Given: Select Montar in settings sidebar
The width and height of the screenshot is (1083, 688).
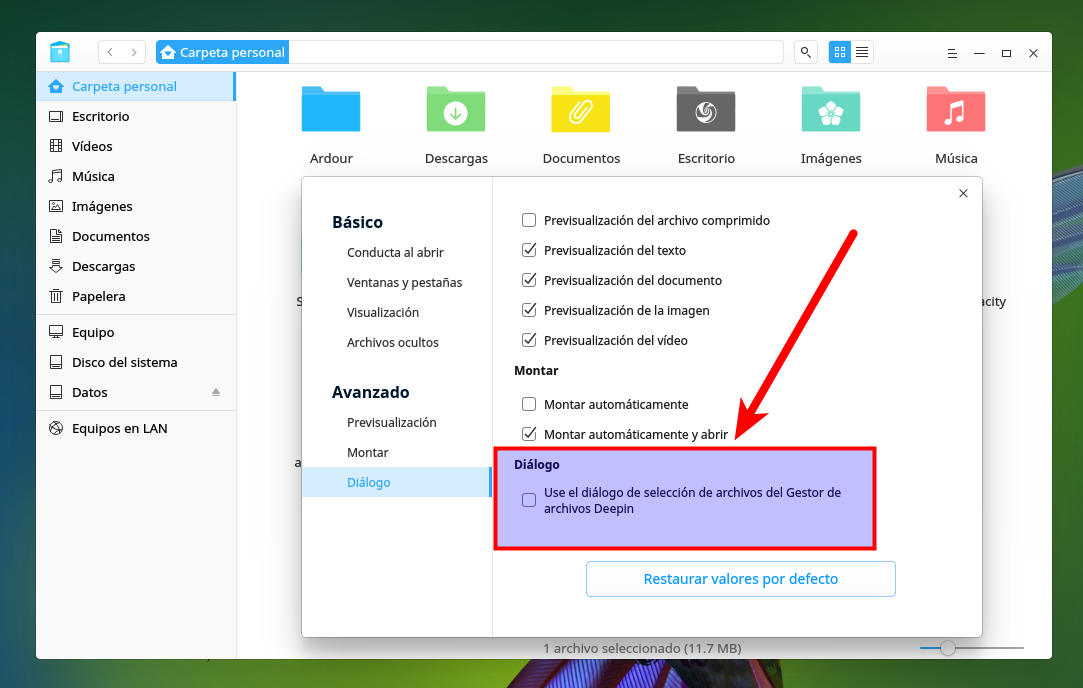Looking at the screenshot, I should [368, 452].
